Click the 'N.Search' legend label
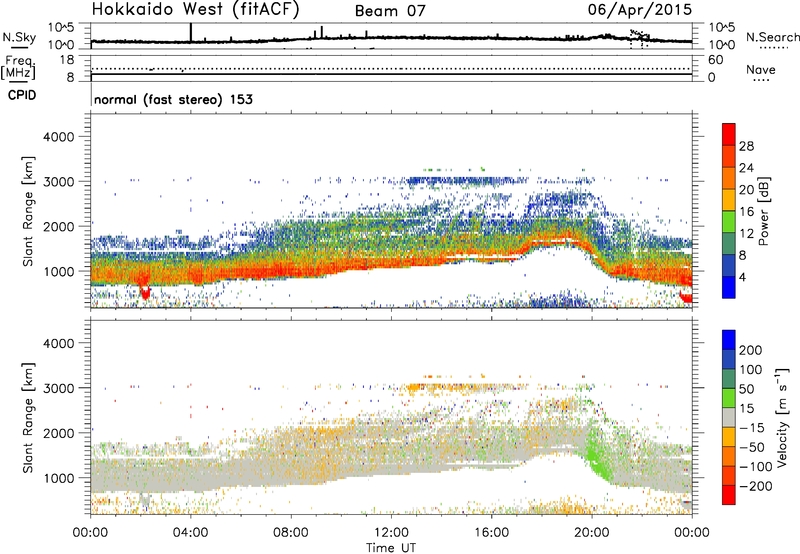This screenshot has height=554, width=800. tap(772, 37)
